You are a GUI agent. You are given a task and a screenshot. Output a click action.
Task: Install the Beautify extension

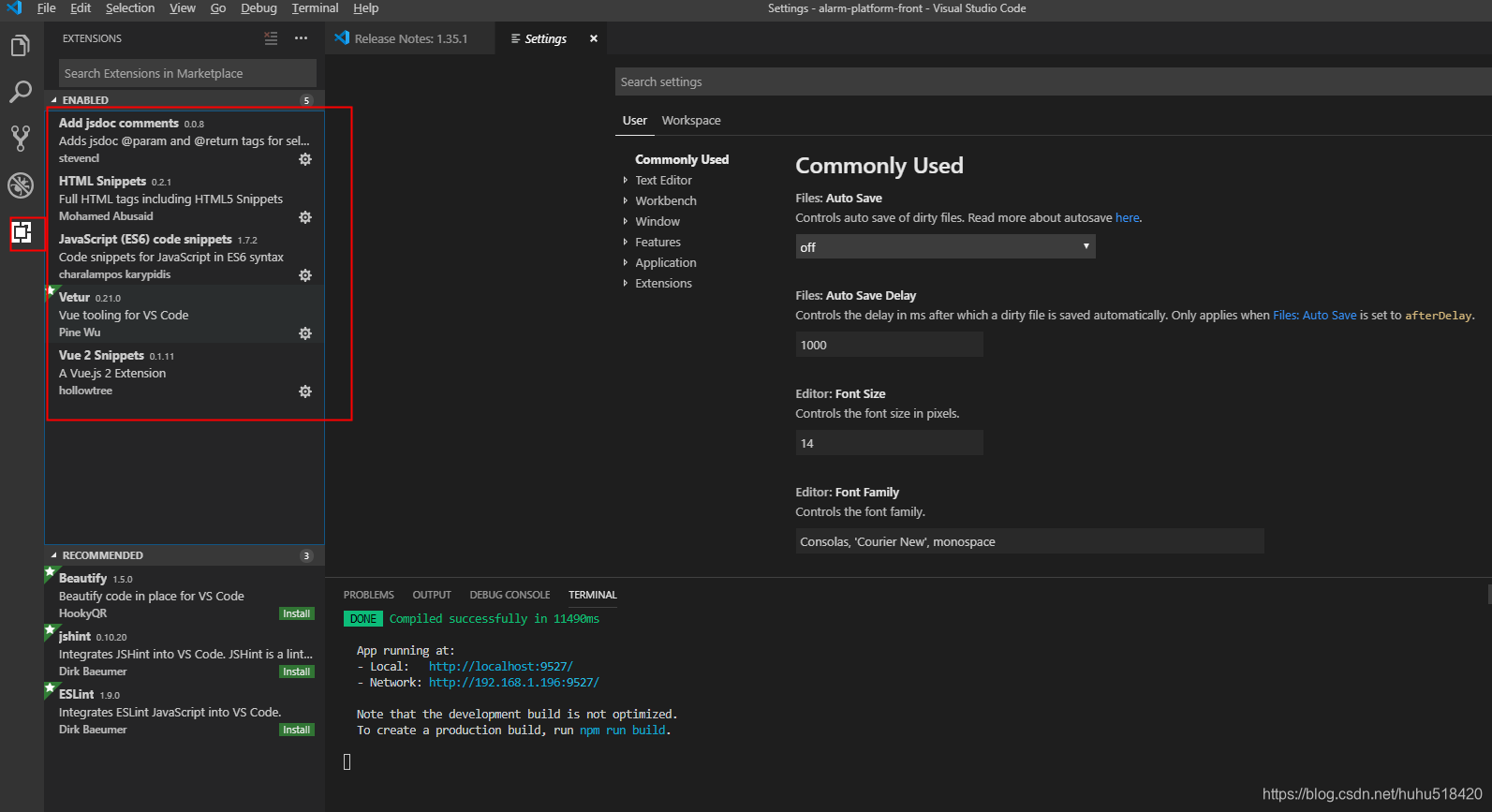(x=297, y=613)
